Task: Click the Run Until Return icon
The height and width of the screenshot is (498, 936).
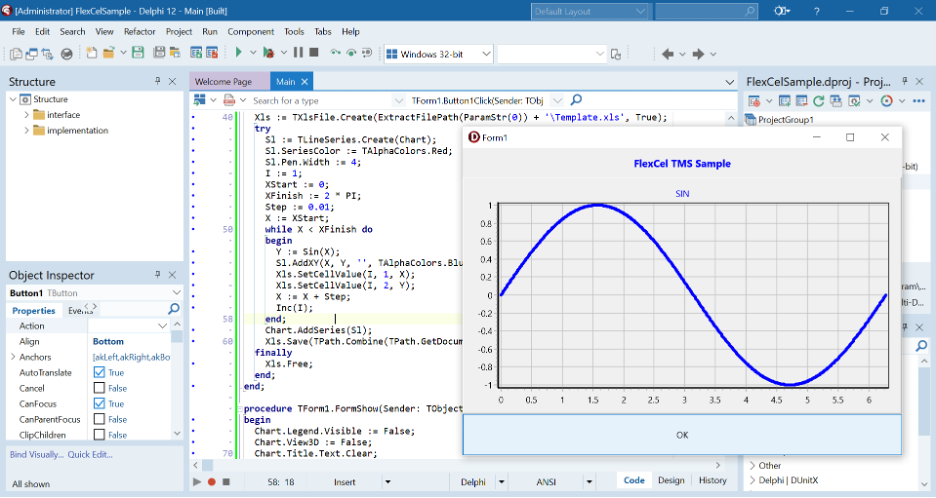Action: 367,53
